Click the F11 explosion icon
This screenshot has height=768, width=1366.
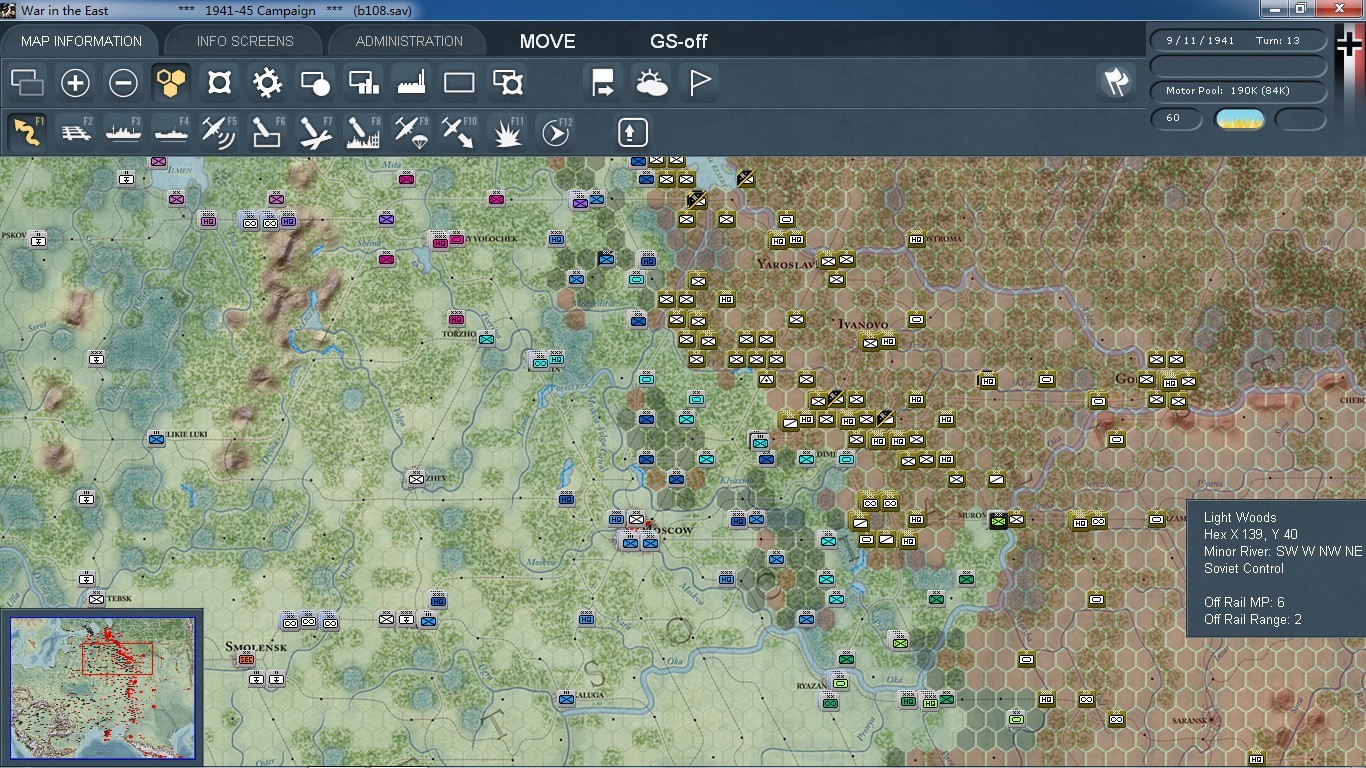click(x=507, y=132)
